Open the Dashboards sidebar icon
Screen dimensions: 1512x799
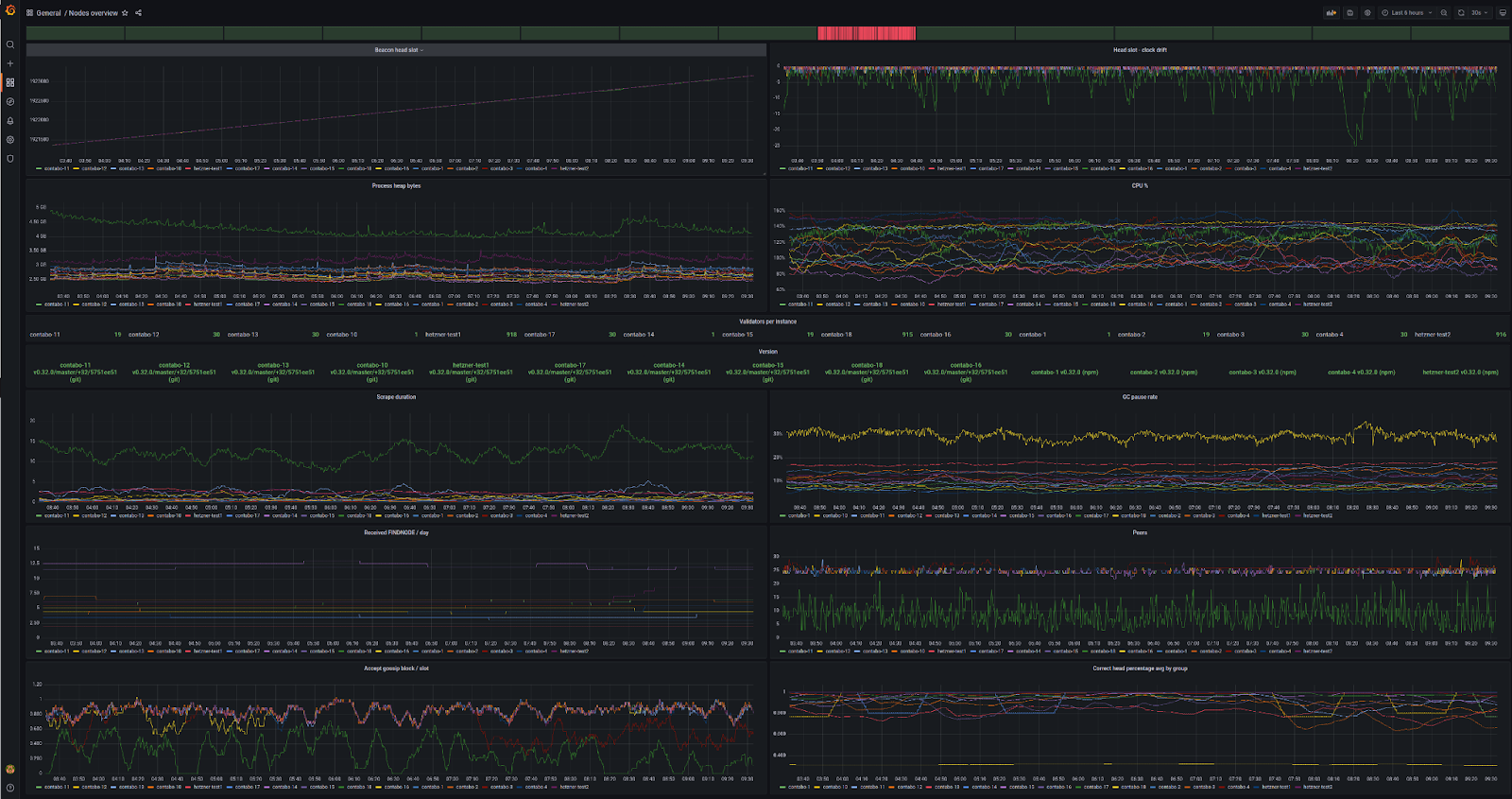tap(10, 82)
